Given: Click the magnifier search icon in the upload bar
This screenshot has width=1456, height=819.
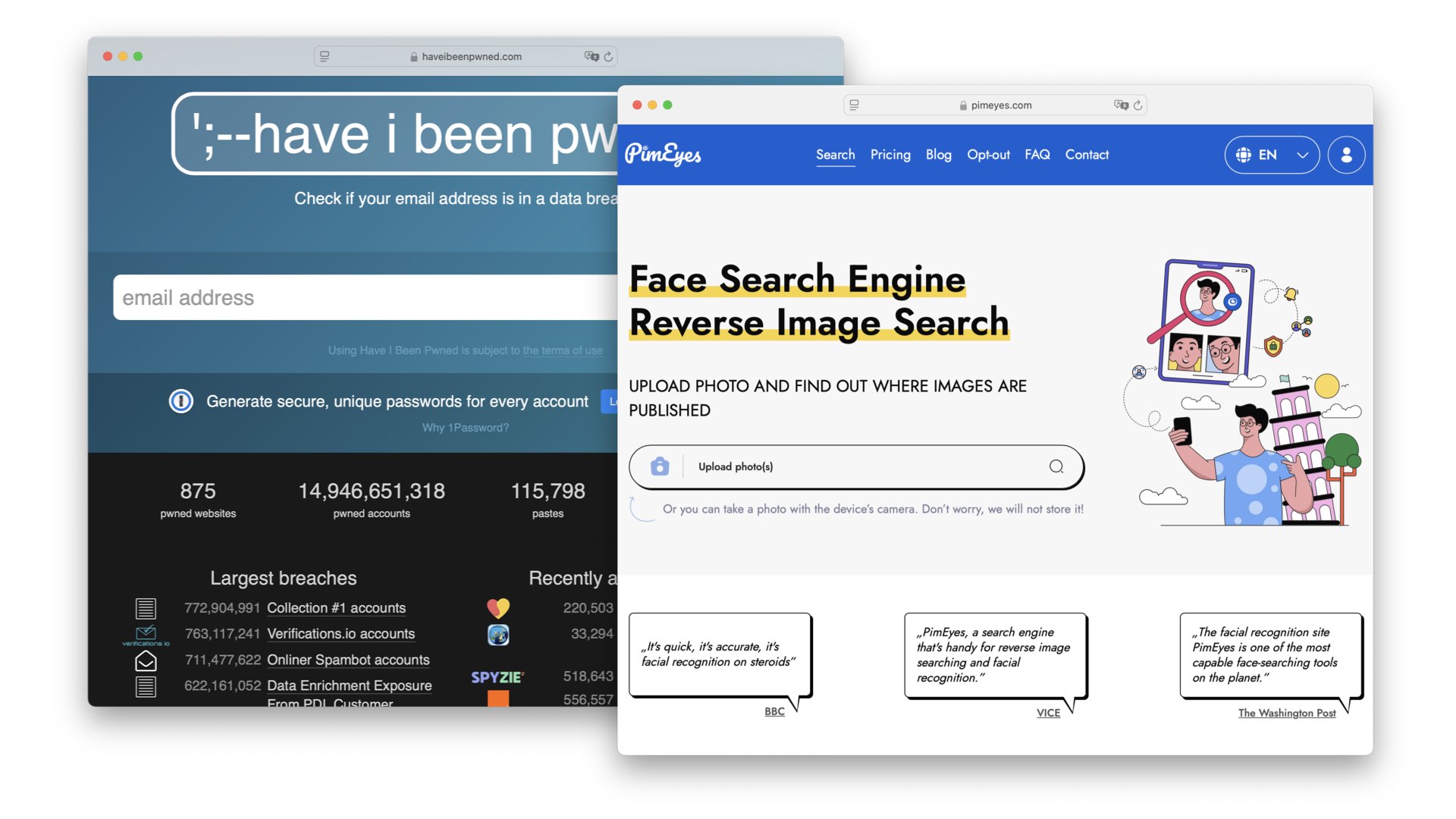Looking at the screenshot, I should (x=1056, y=466).
